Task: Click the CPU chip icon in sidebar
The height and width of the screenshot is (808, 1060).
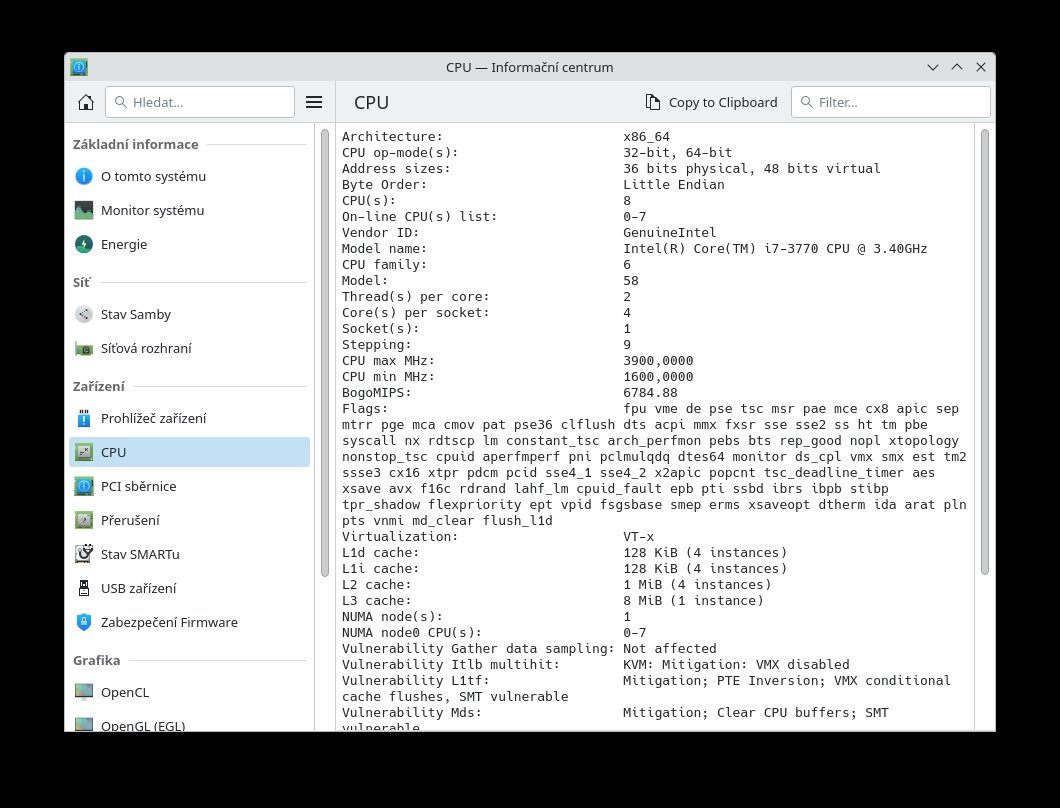Action: coord(84,452)
